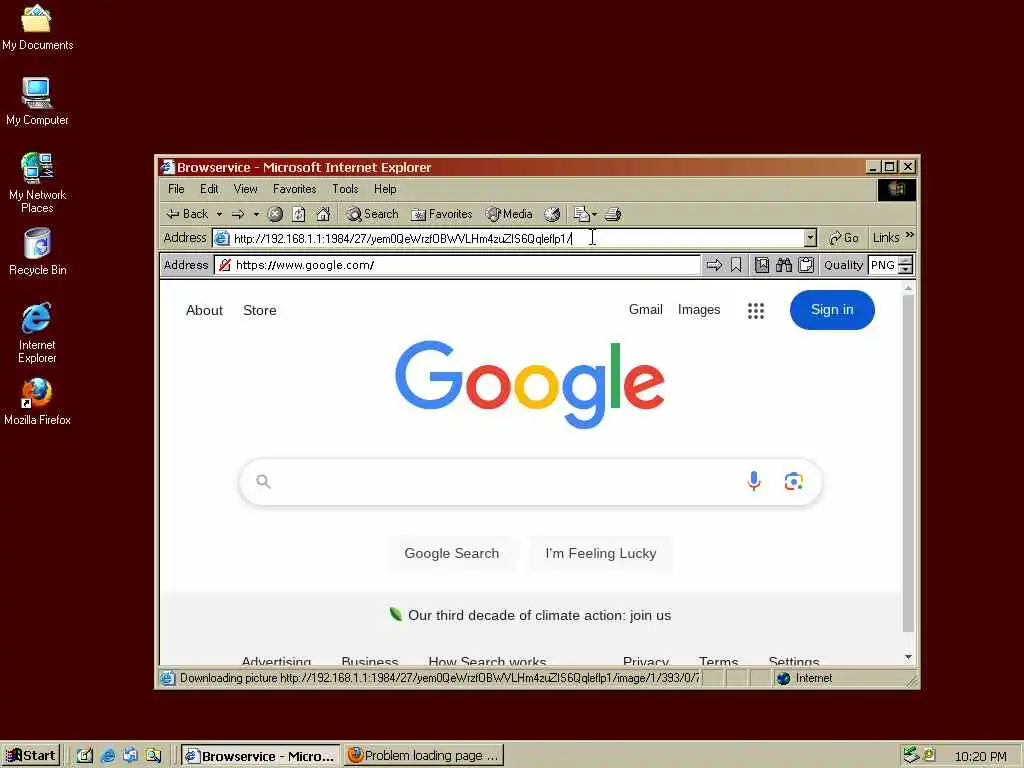Click the magnifier icon in search box
This screenshot has width=1024, height=768.
[x=263, y=482]
